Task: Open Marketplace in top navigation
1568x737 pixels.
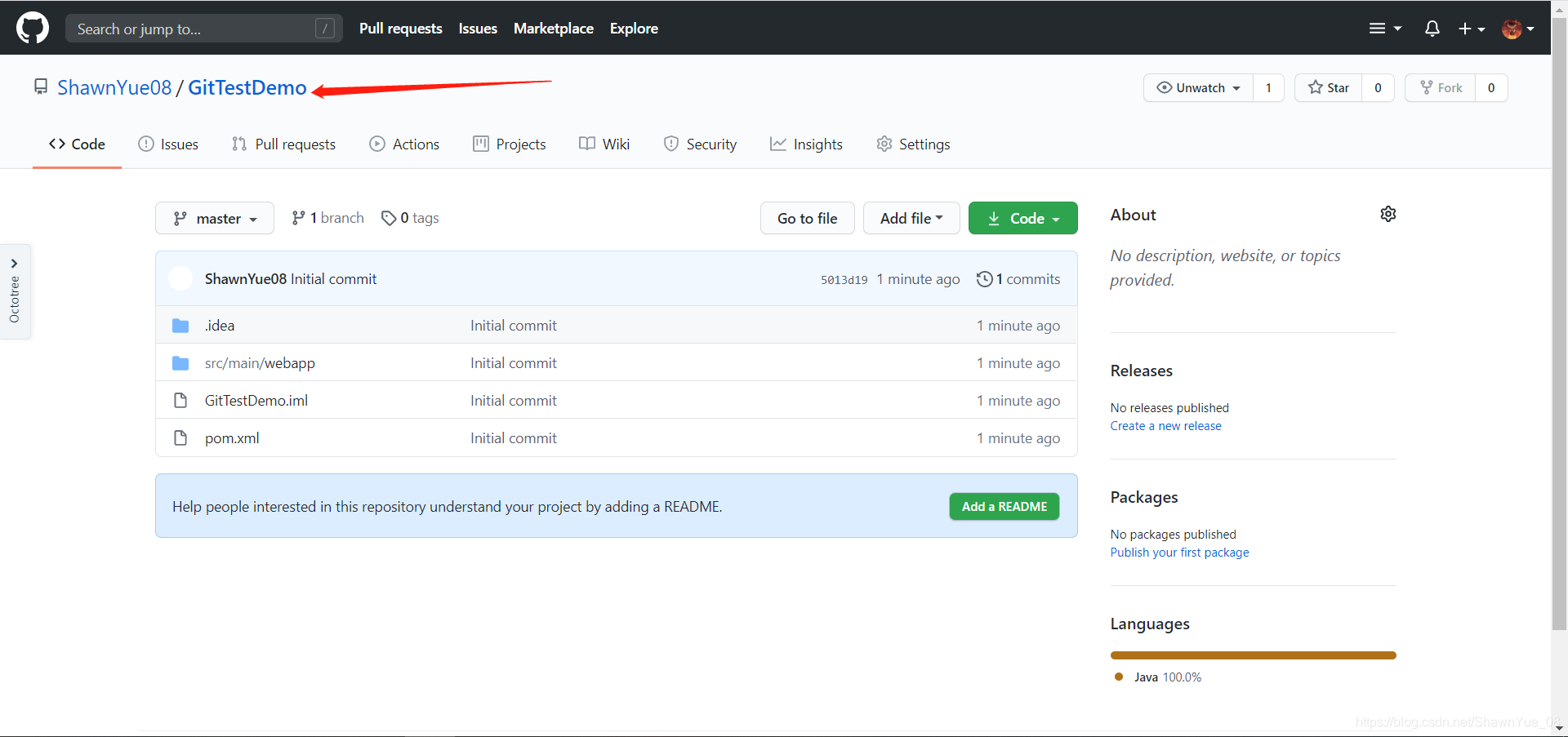Action: [x=554, y=29]
